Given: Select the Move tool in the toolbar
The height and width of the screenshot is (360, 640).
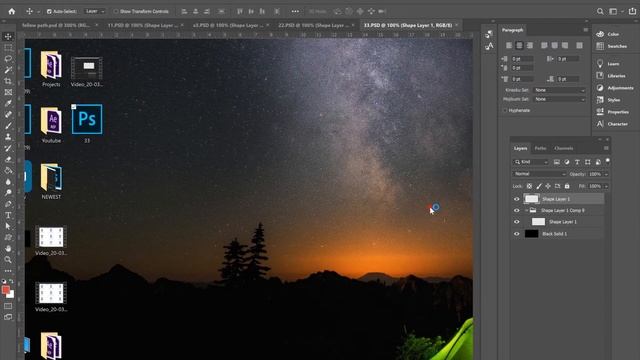Looking at the screenshot, I should [x=8, y=37].
